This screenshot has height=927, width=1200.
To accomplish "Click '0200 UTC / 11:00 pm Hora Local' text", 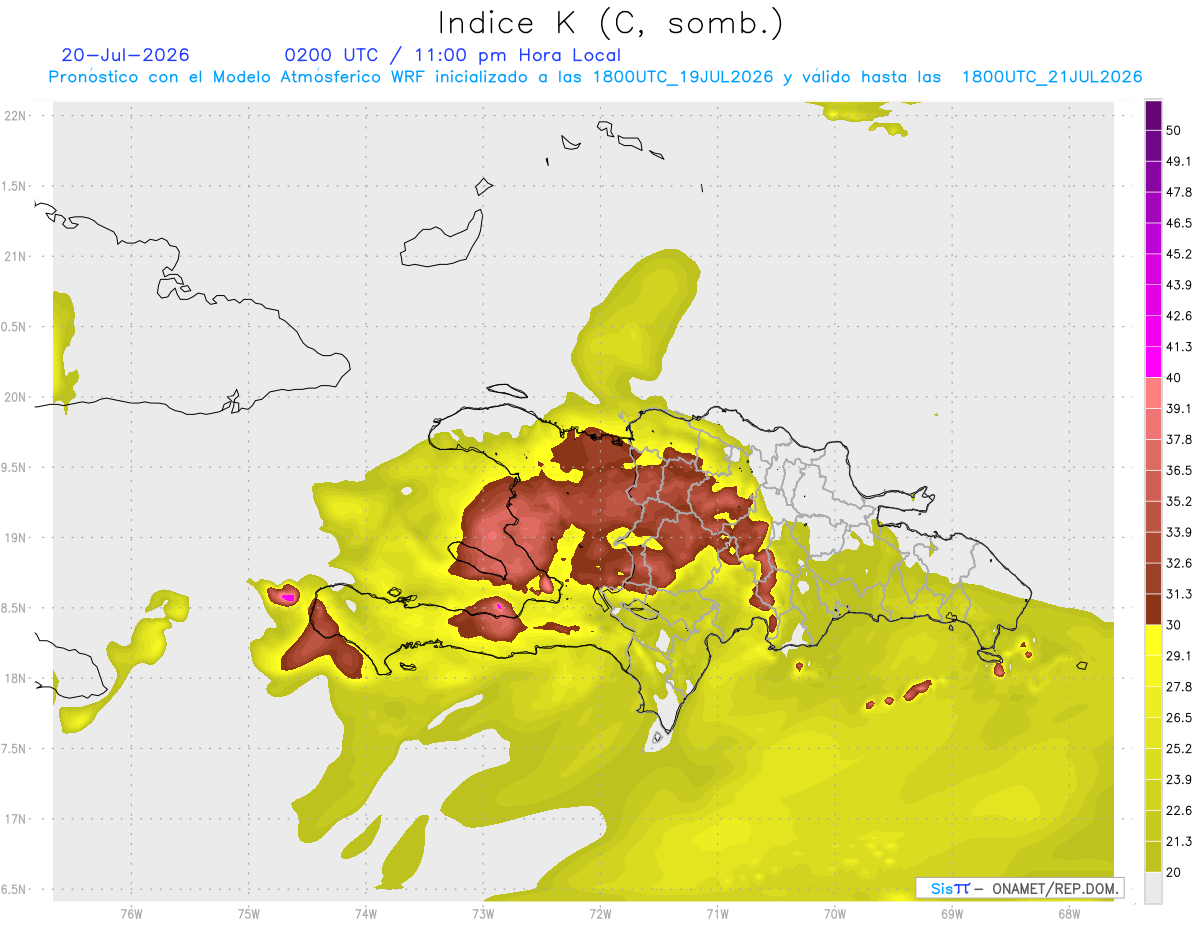I will point(453,55).
